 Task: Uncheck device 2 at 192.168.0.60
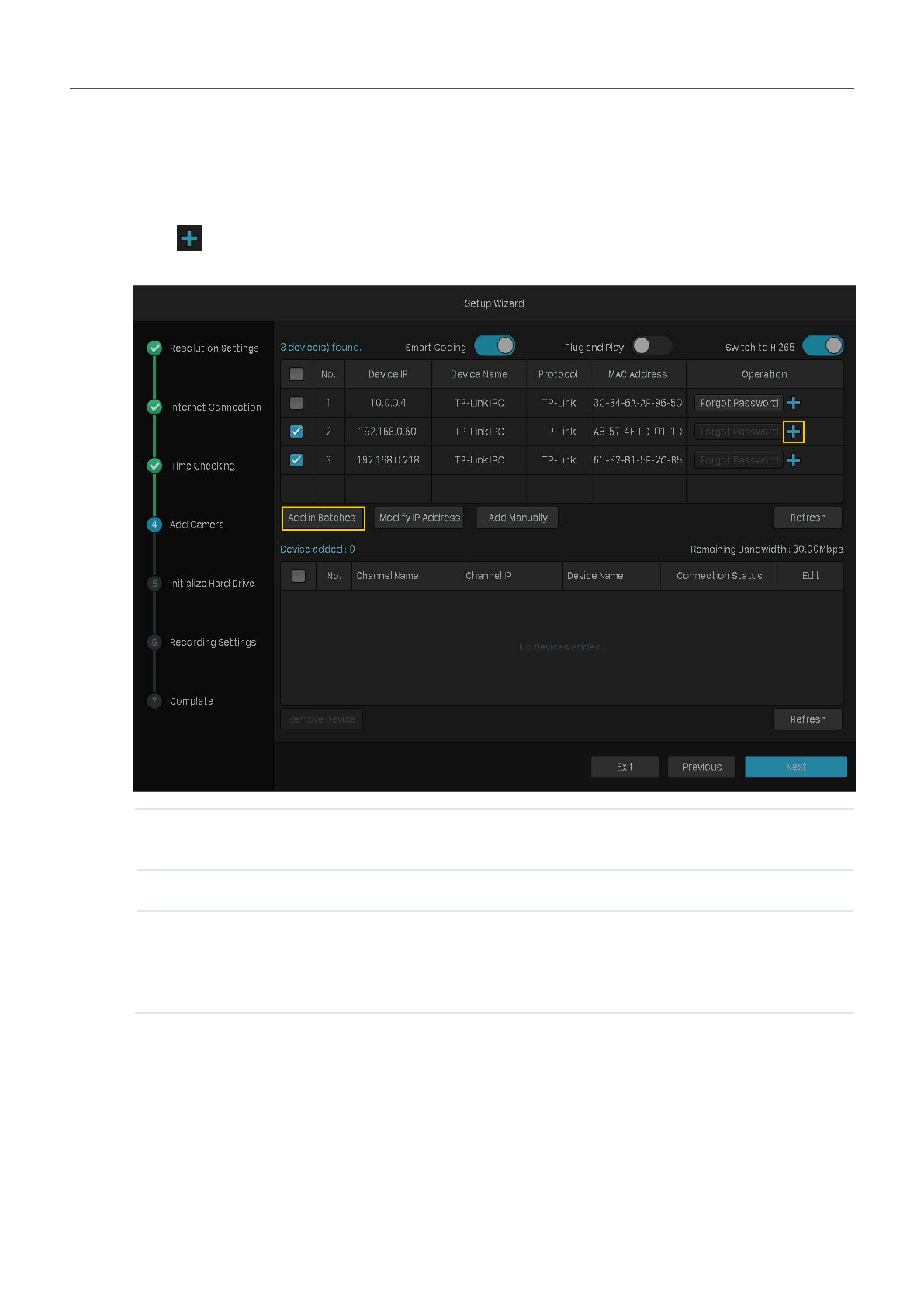[x=296, y=432]
